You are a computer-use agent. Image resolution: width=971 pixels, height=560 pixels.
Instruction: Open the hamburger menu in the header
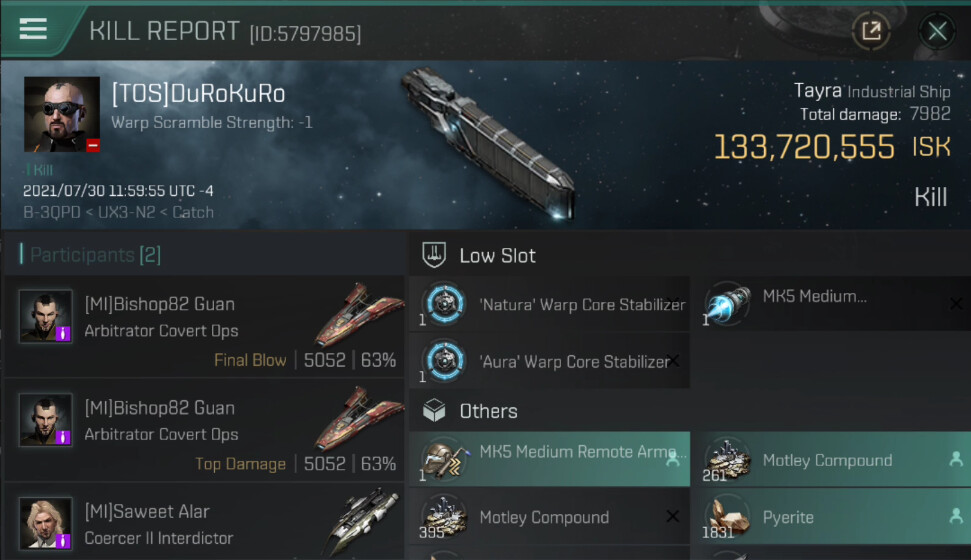tap(33, 28)
